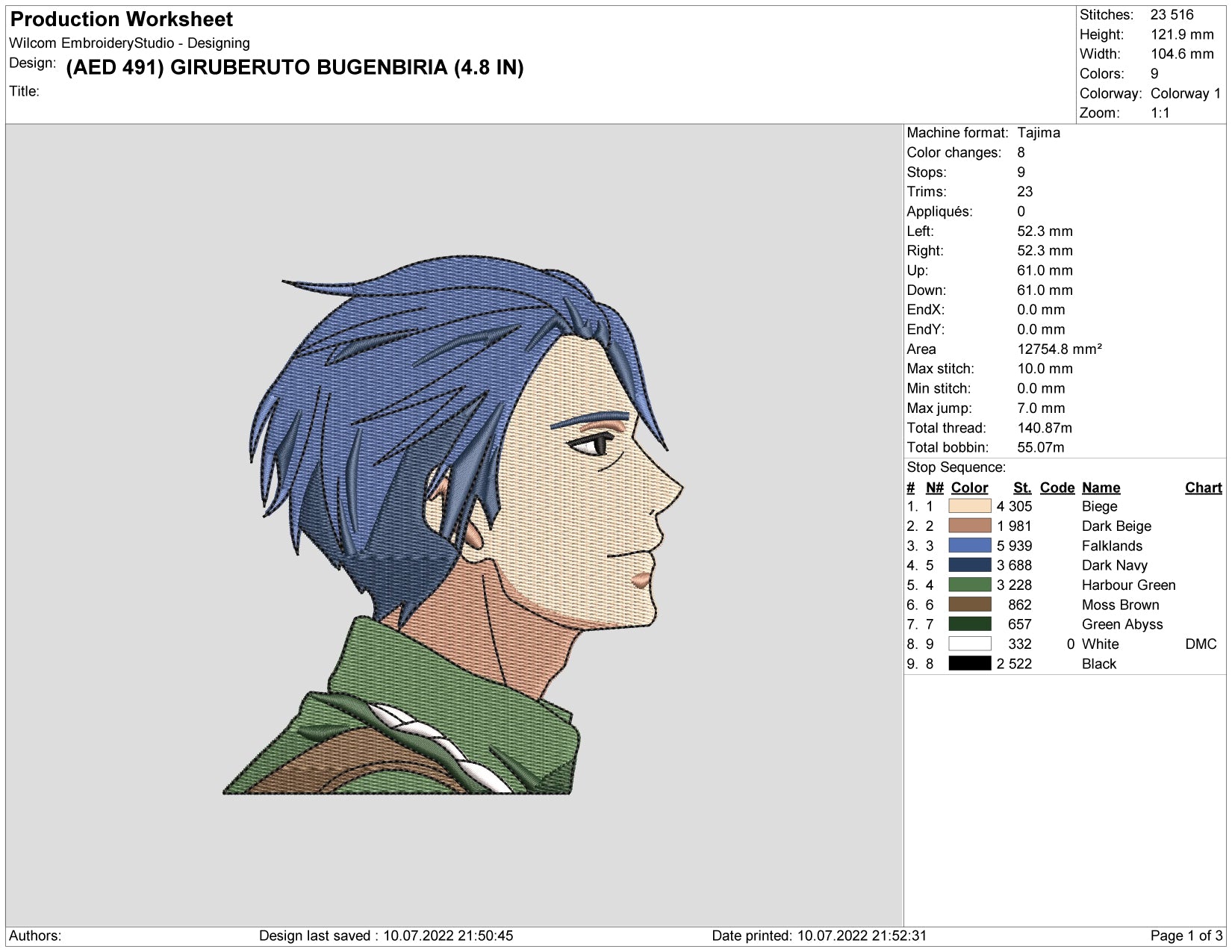
Task: Click the Black color swatch
Action: (x=969, y=664)
